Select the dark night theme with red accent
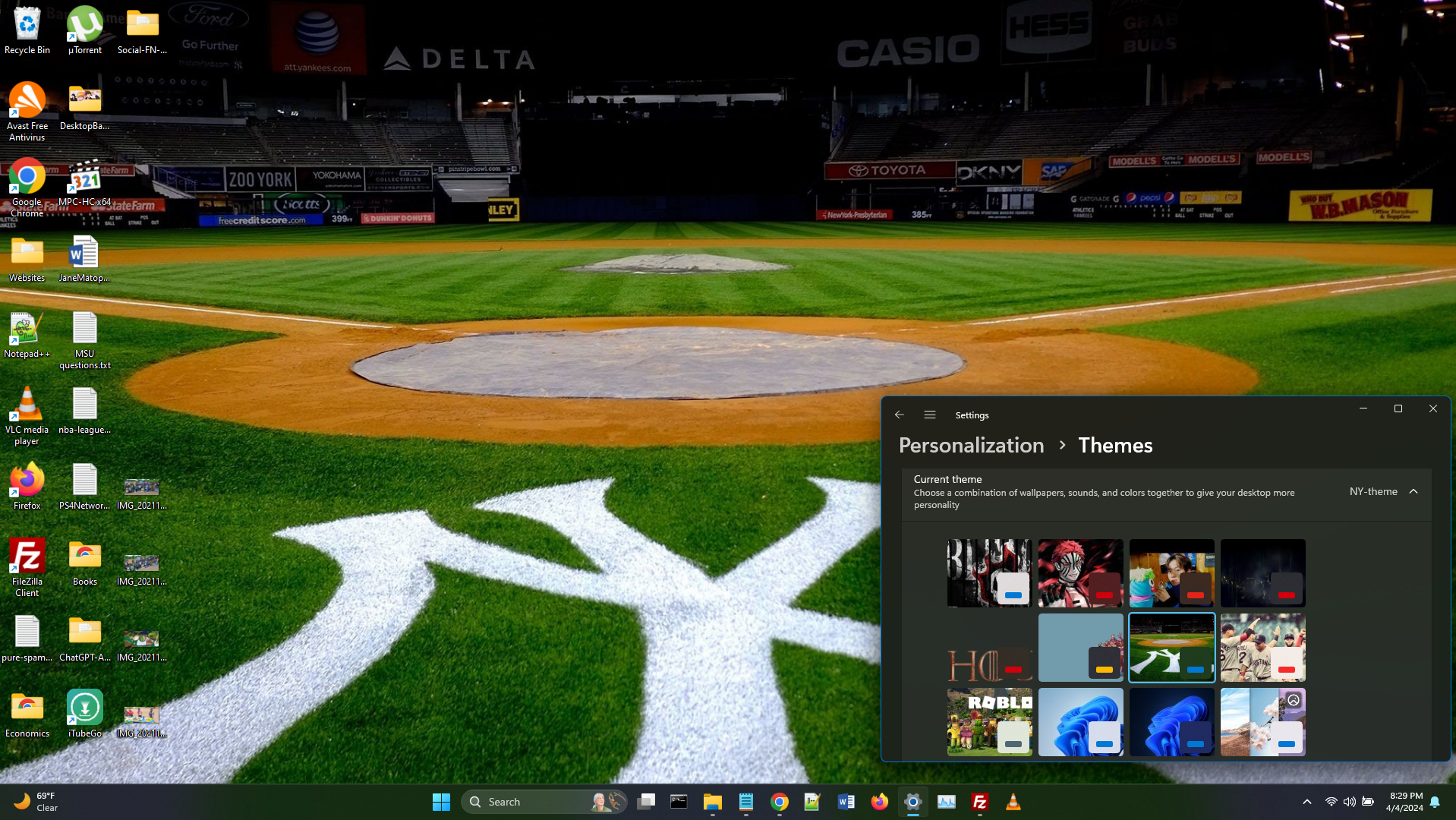The height and width of the screenshot is (820, 1456). click(1262, 573)
